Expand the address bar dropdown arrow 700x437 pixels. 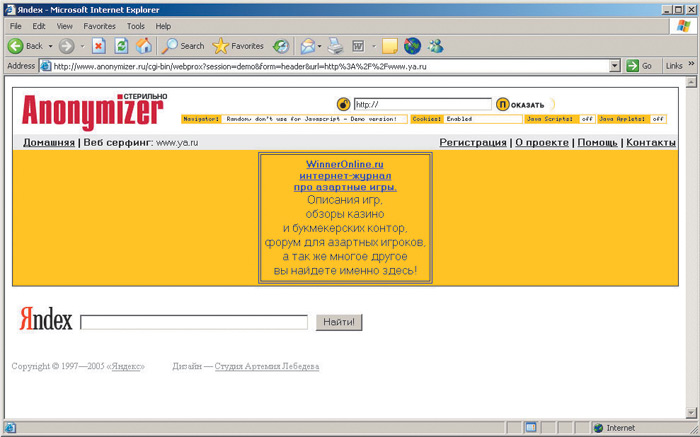pos(615,66)
